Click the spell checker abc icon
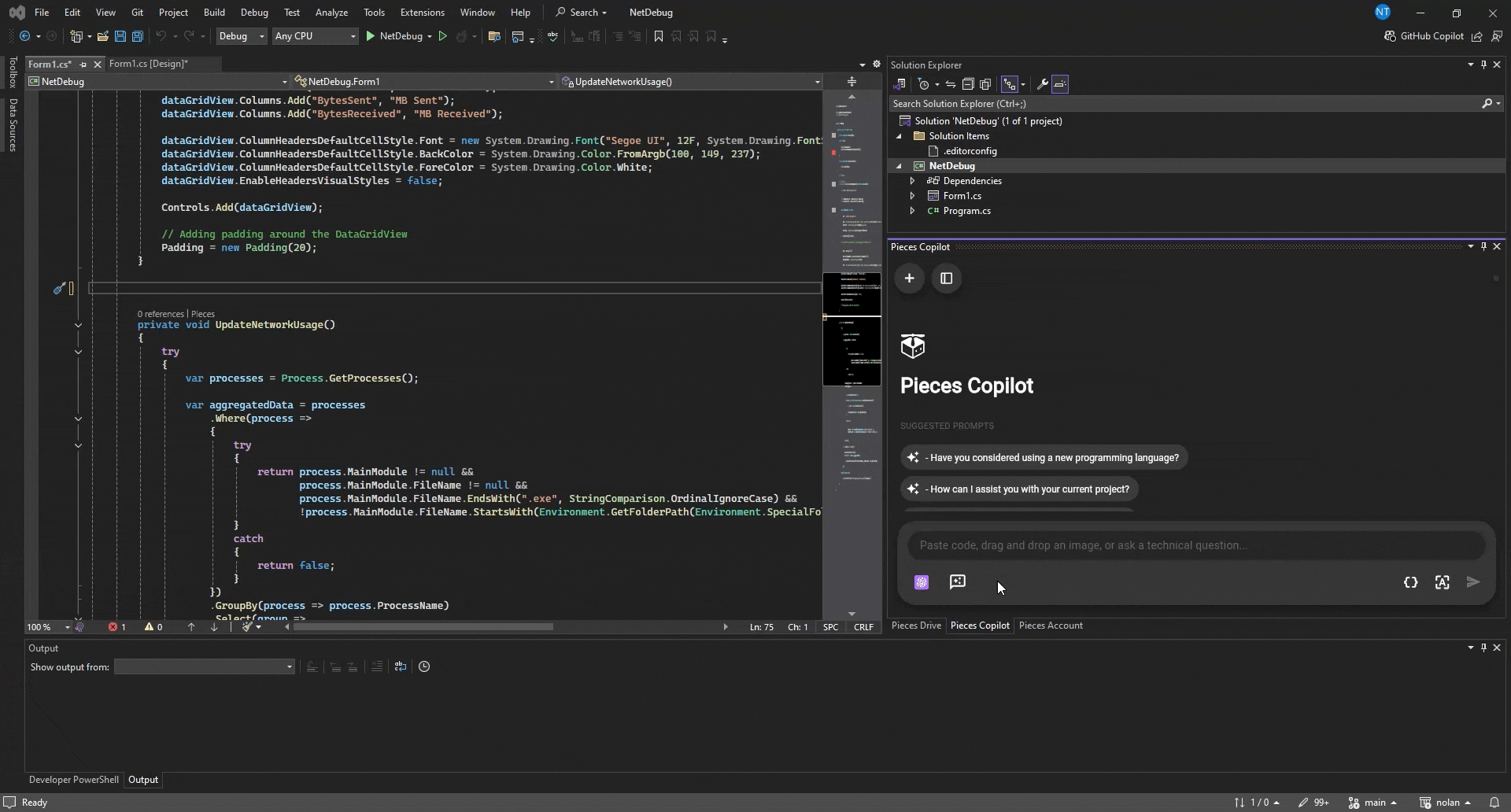 click(553, 36)
